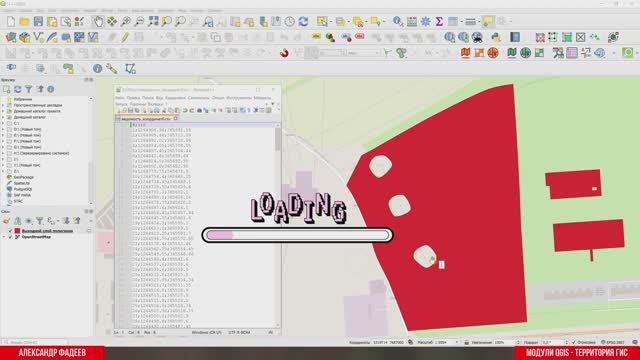Open the Identify Features tool

coord(398,21)
